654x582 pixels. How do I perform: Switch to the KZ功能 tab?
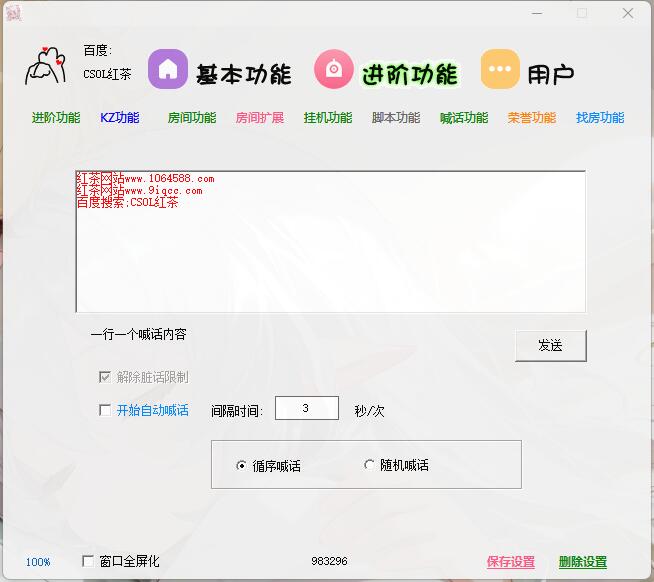pos(120,118)
